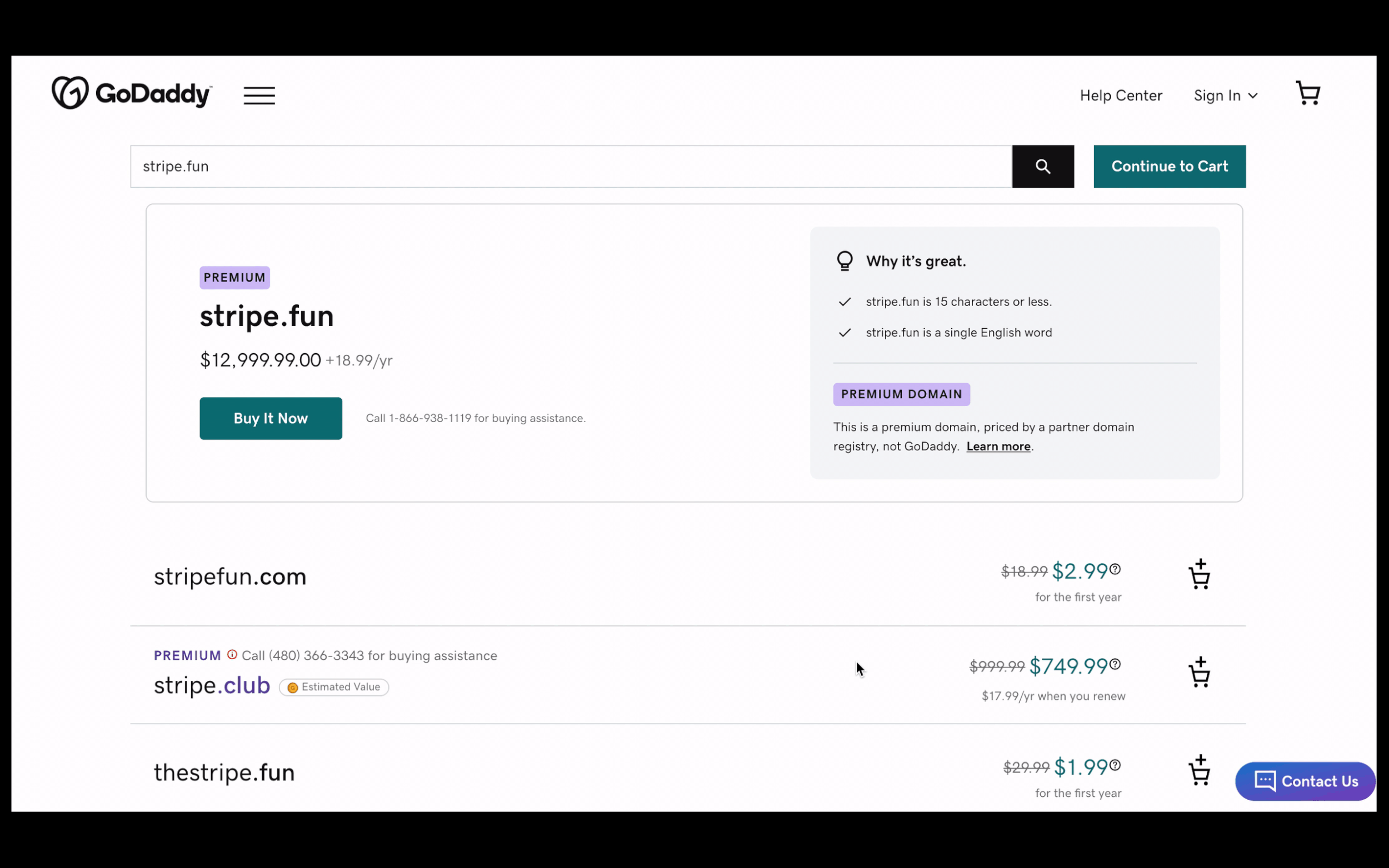The width and height of the screenshot is (1389, 868).
Task: Add thestripe.fun to cart
Action: pos(1199,771)
